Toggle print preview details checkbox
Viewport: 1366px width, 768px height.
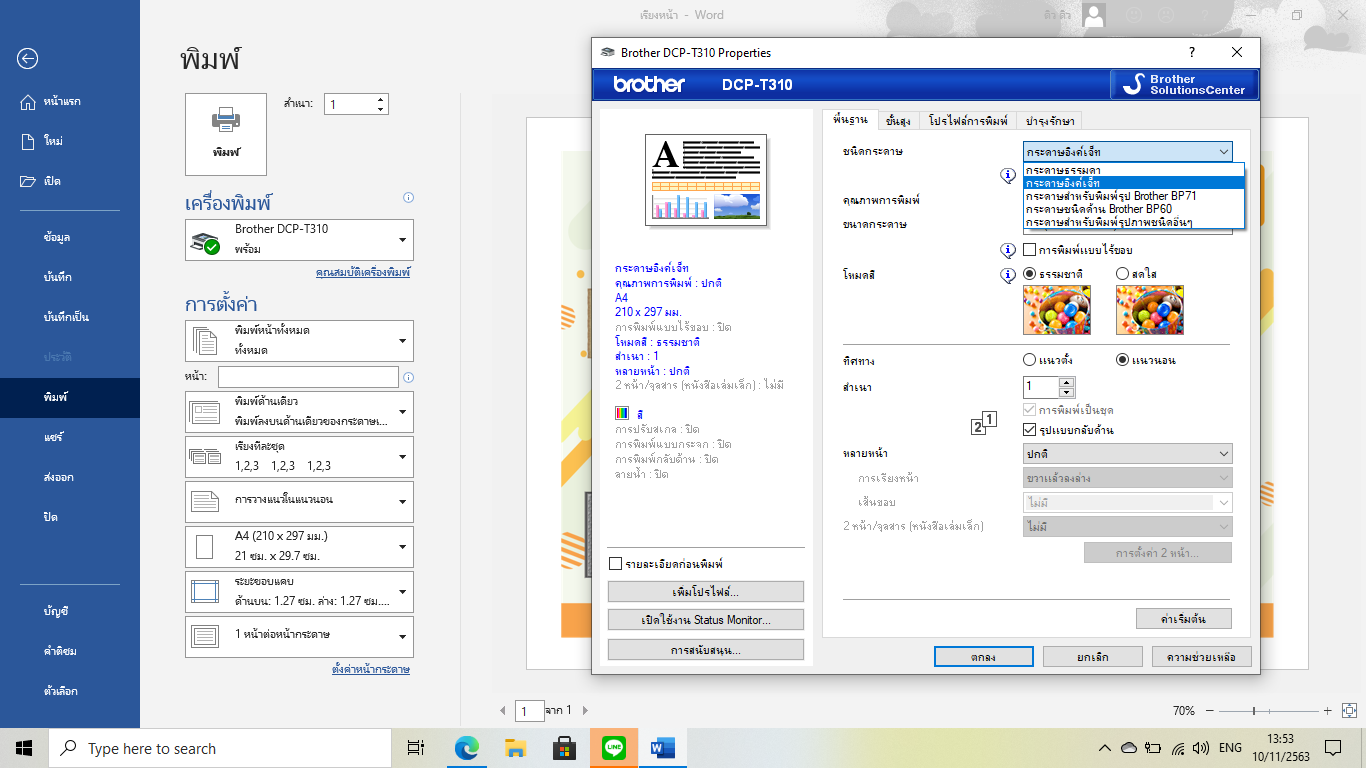click(x=615, y=564)
